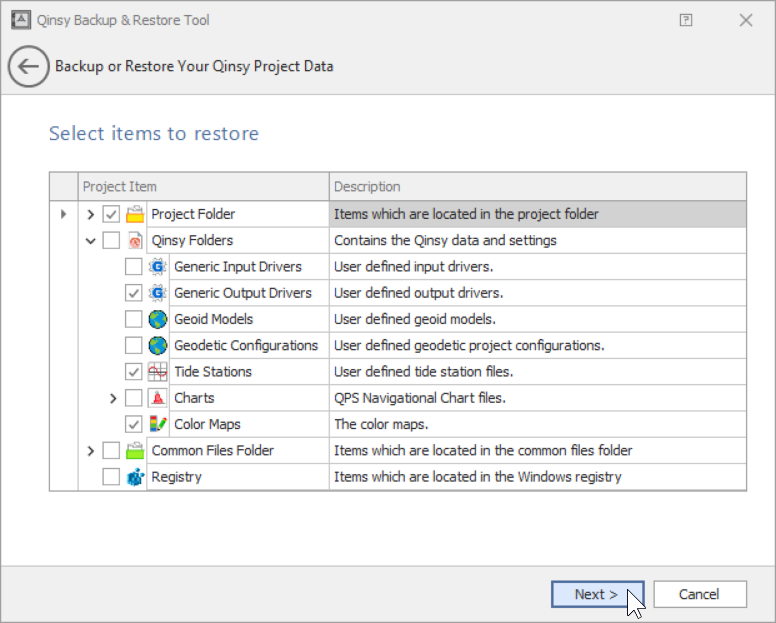Click the Project Folder yellow folder icon
The image size is (776, 623).
[x=135, y=214]
